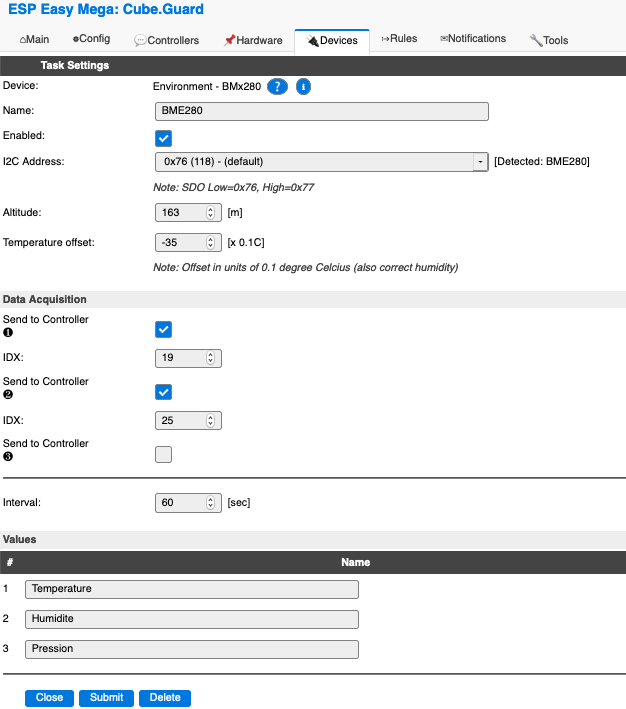This screenshot has height=709, width=626.
Task: Open the Hardware tab with pin icon
Action: click(252, 40)
